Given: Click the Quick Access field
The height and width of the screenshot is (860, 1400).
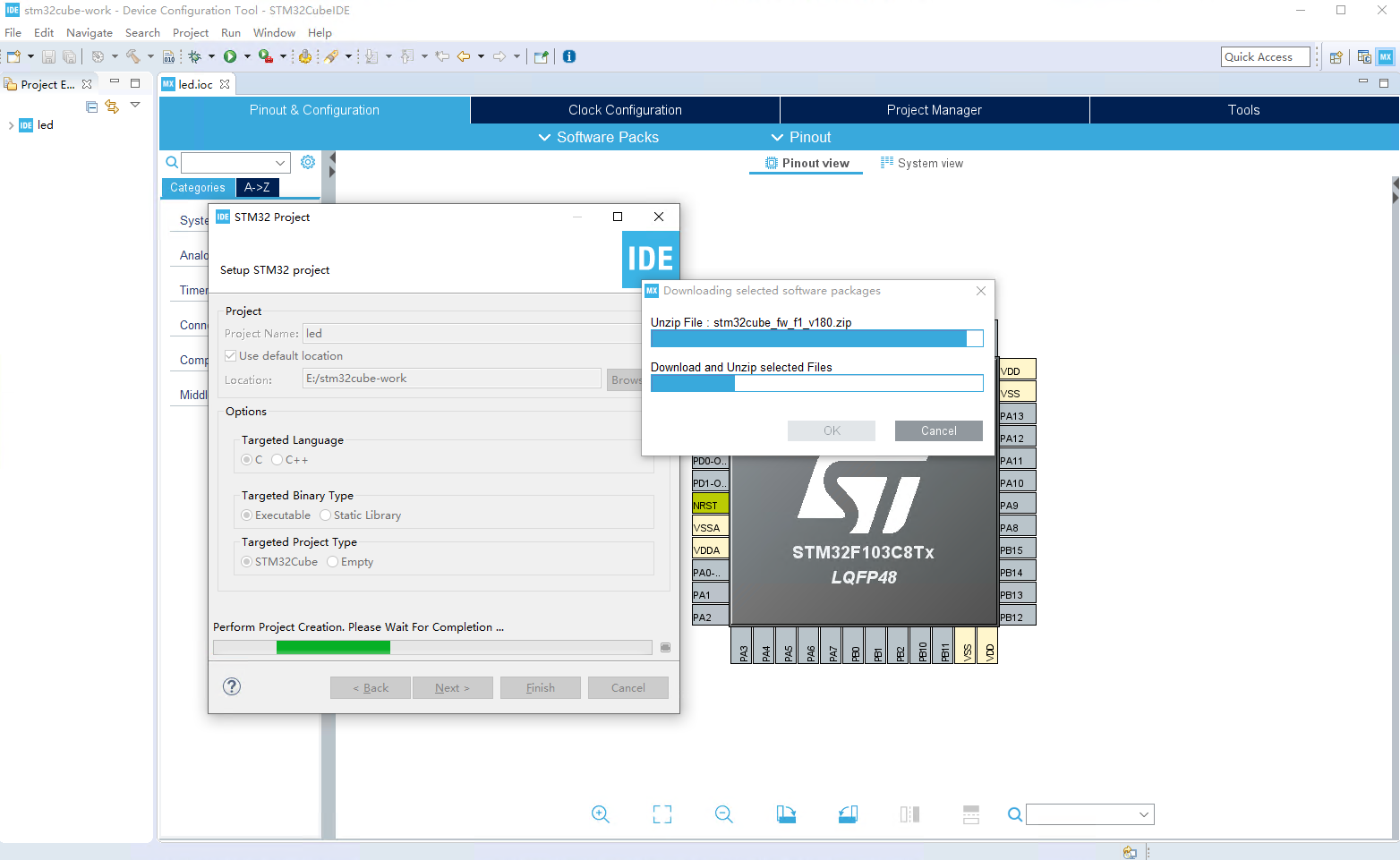Looking at the screenshot, I should 1266,56.
